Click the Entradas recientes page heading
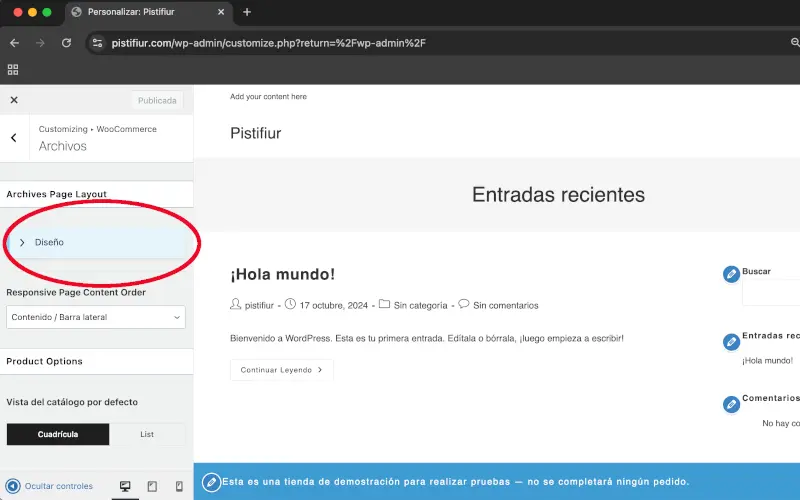 558,194
